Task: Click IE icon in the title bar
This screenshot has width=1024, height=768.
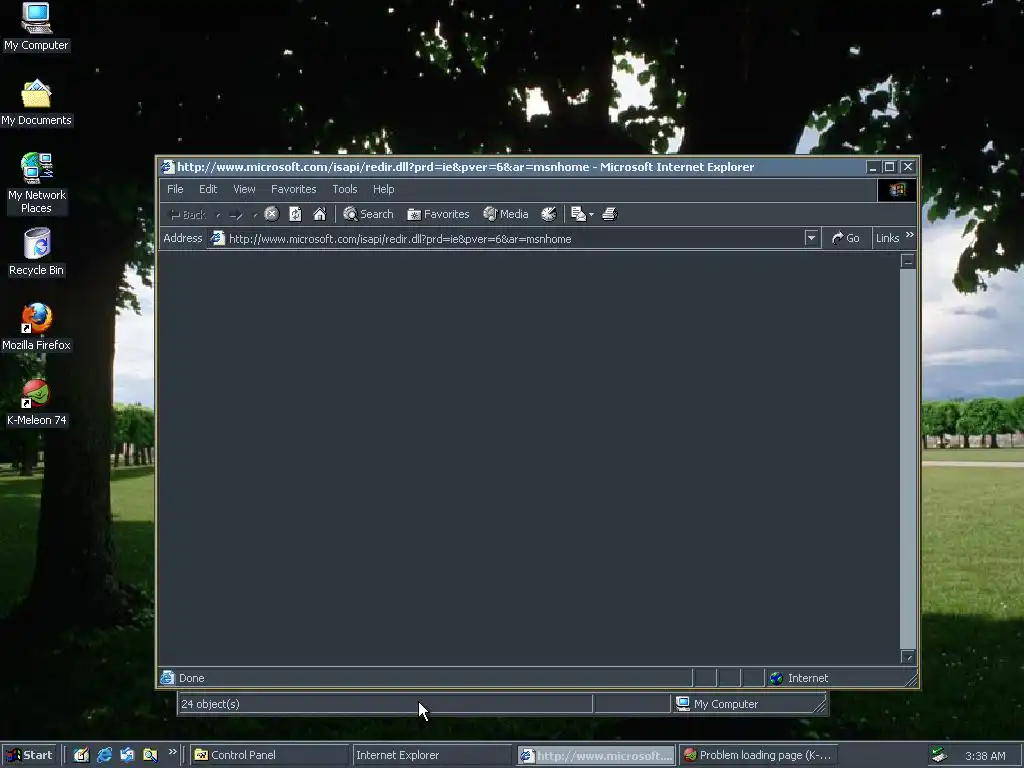Action: click(168, 167)
